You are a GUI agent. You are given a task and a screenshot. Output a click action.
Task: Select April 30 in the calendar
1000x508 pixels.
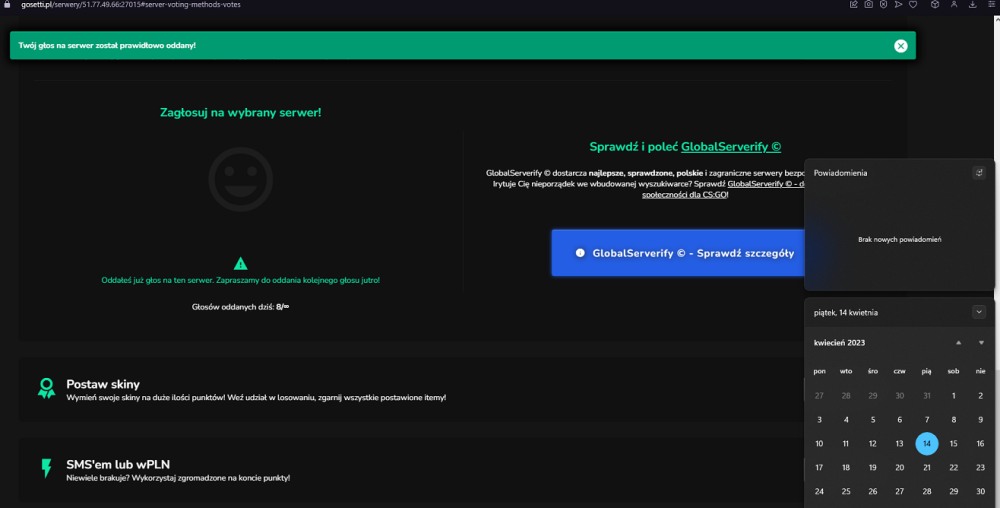pos(980,491)
